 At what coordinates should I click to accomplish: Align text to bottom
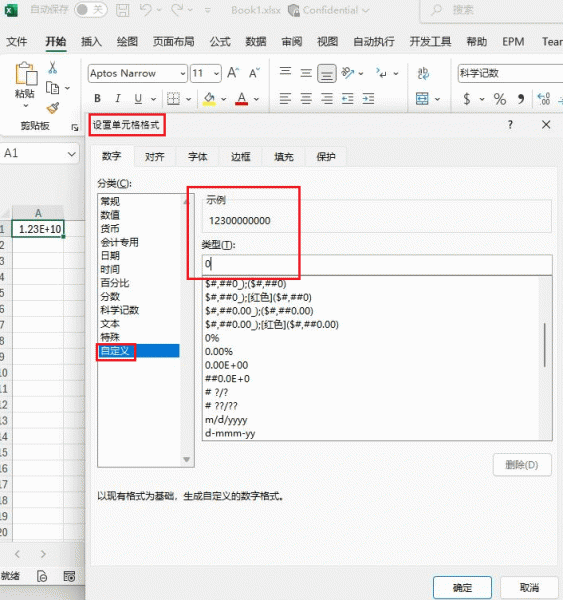(326, 73)
